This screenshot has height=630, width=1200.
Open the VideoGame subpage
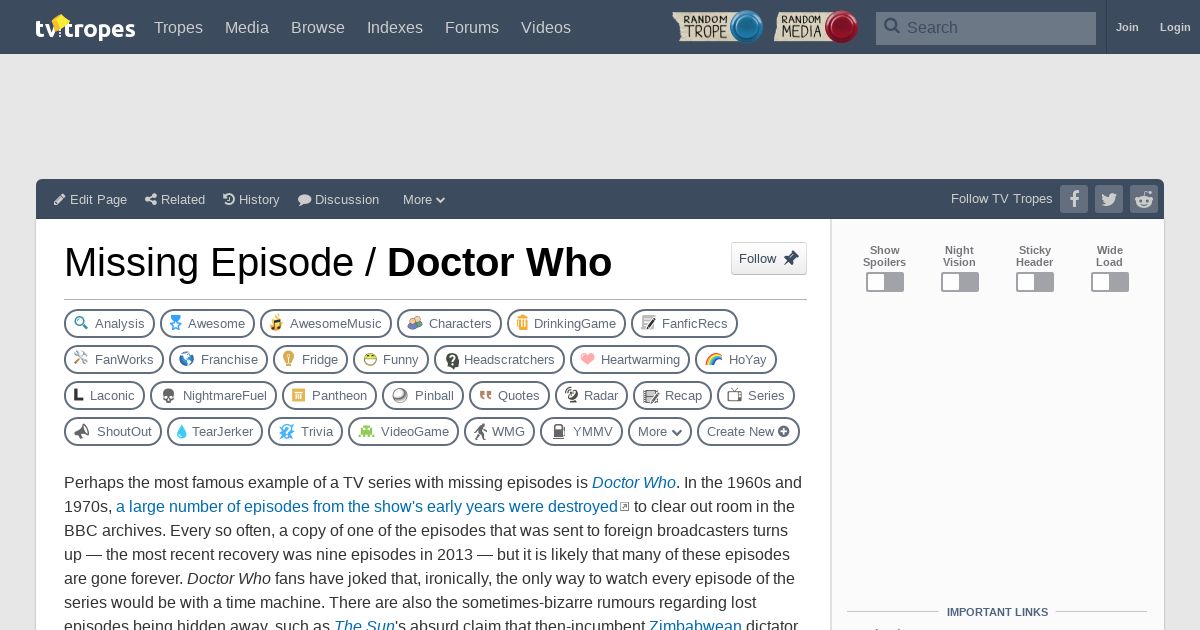[403, 432]
